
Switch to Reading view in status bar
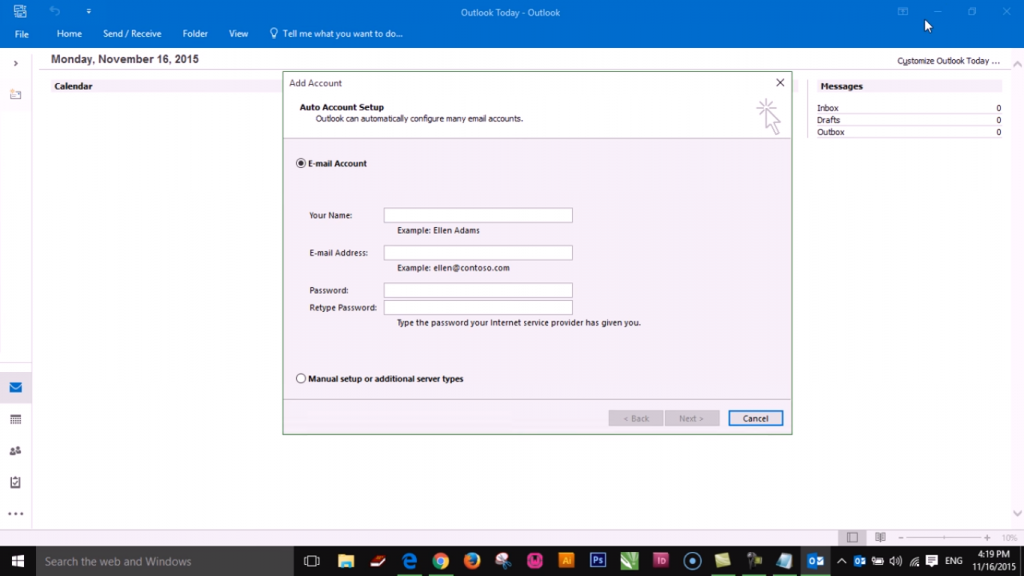tap(880, 537)
